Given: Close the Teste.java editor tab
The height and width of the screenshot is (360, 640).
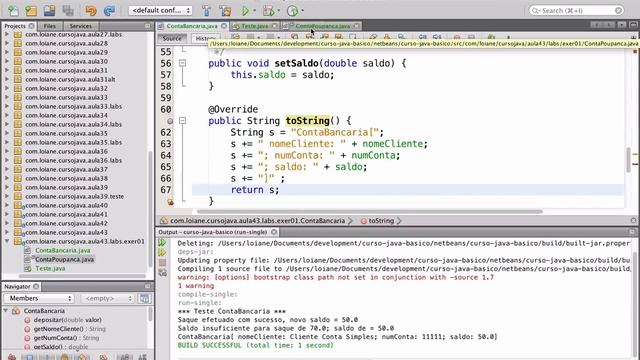Looking at the screenshot, I should [x=274, y=26].
